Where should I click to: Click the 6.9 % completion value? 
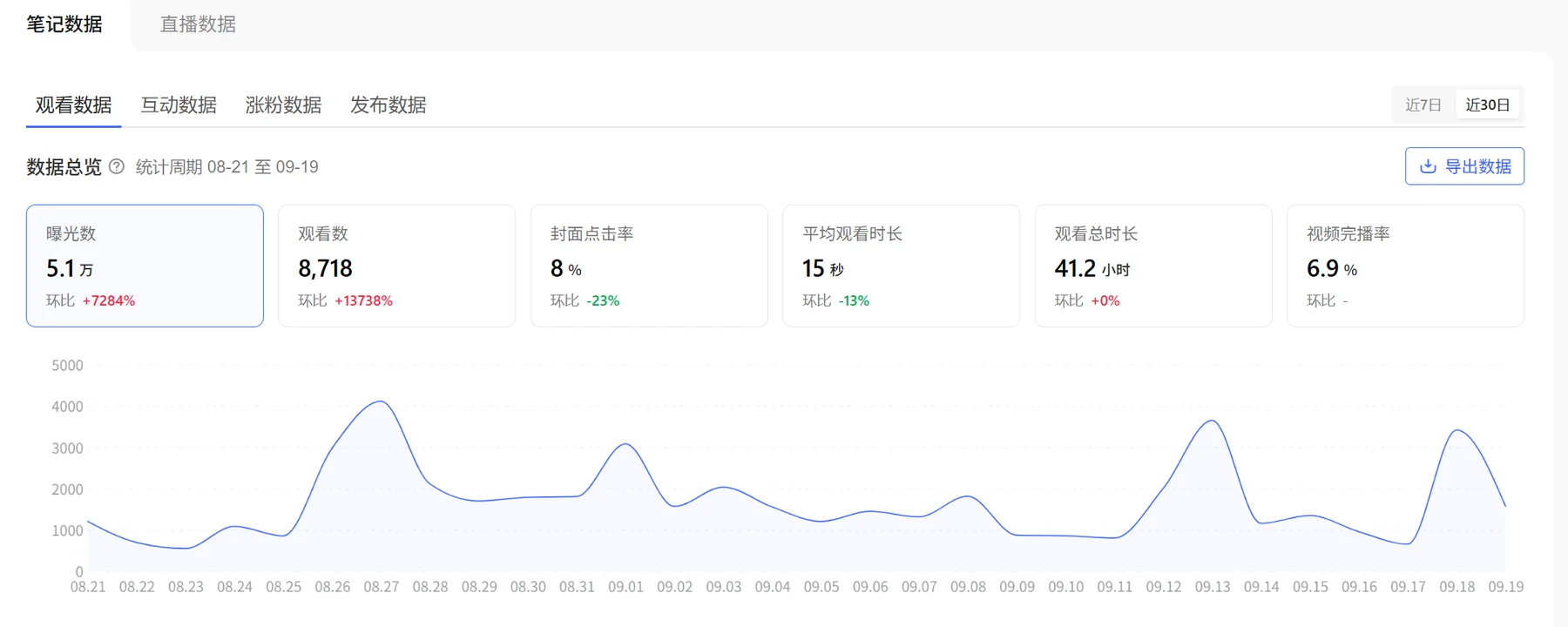coord(1332,268)
